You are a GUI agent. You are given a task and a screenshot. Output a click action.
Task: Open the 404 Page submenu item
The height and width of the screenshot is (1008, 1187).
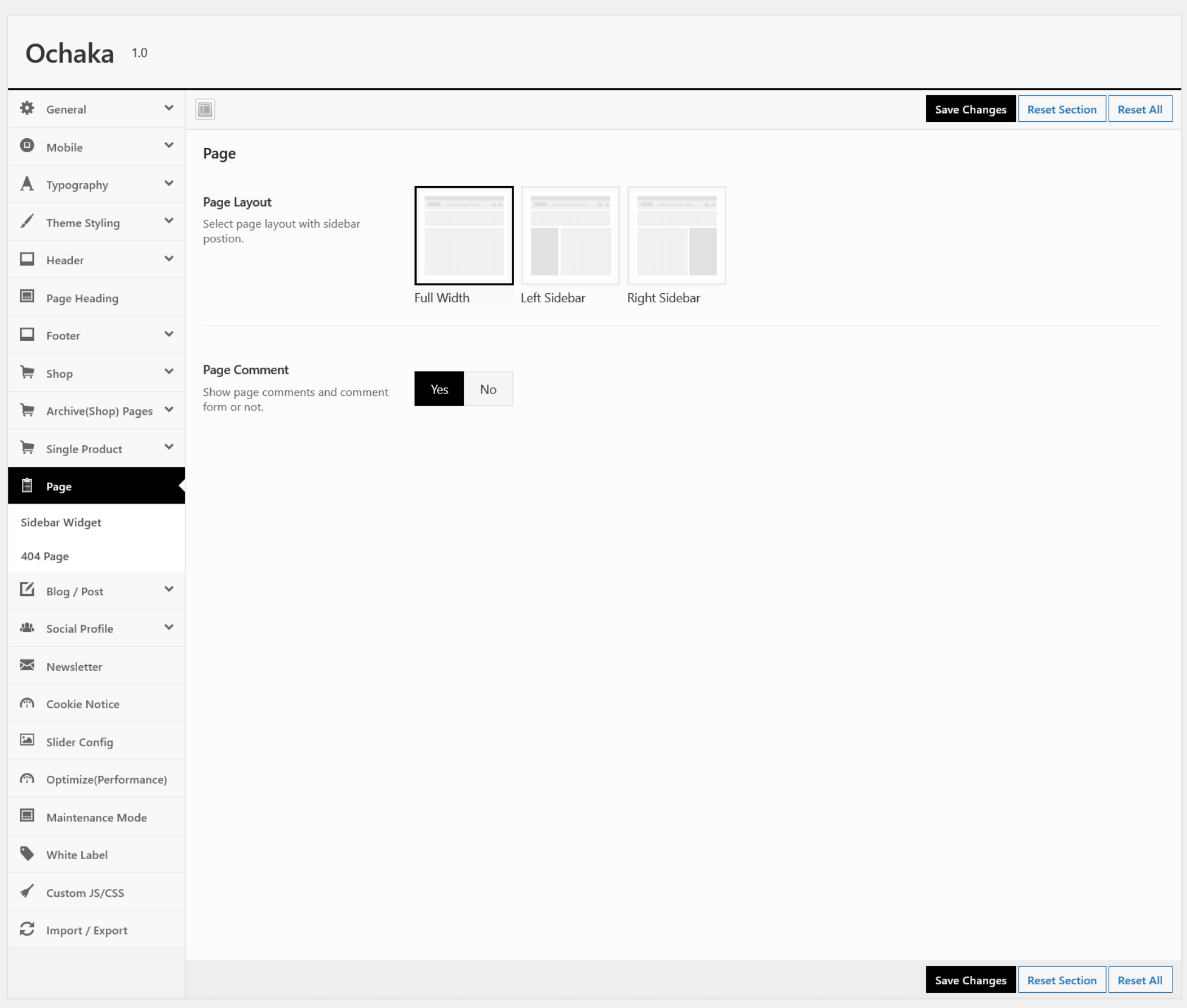pyautogui.click(x=45, y=556)
